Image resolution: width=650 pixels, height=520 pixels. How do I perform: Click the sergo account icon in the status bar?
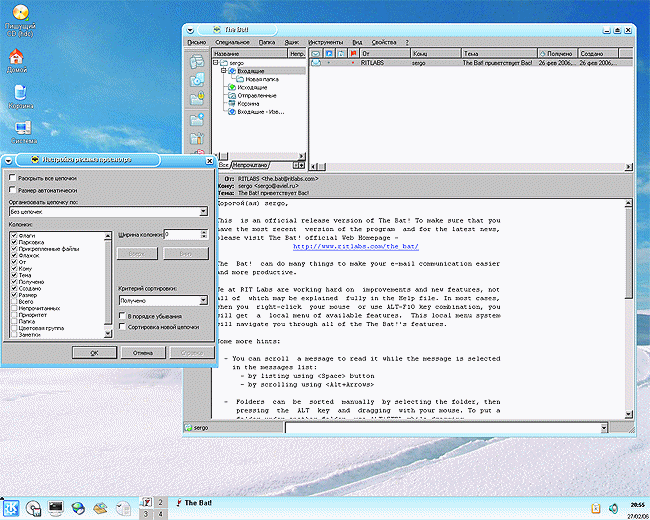click(x=188, y=428)
